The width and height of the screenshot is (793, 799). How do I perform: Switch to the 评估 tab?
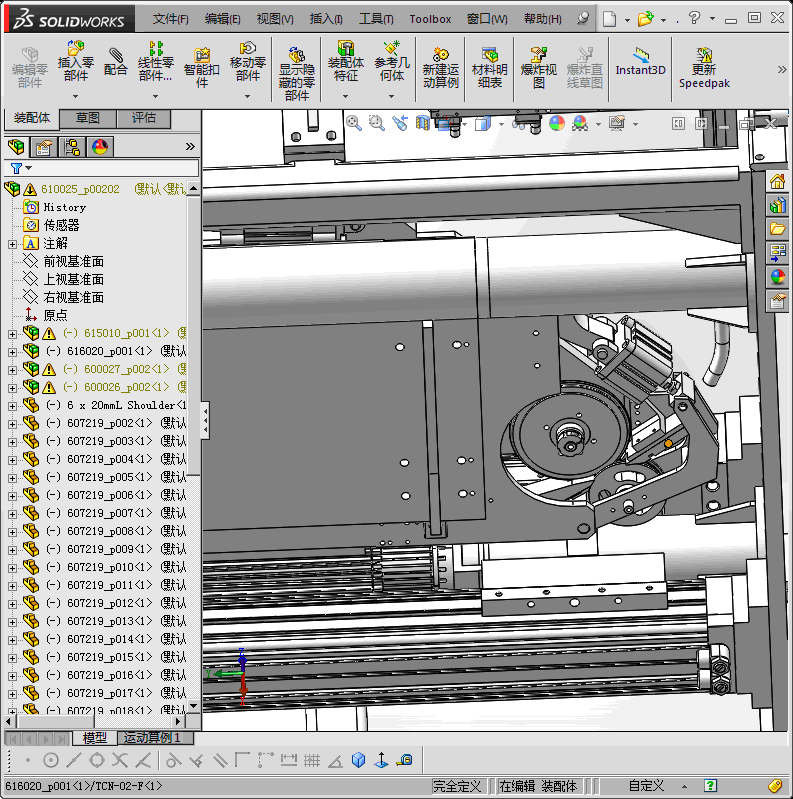tap(144, 118)
